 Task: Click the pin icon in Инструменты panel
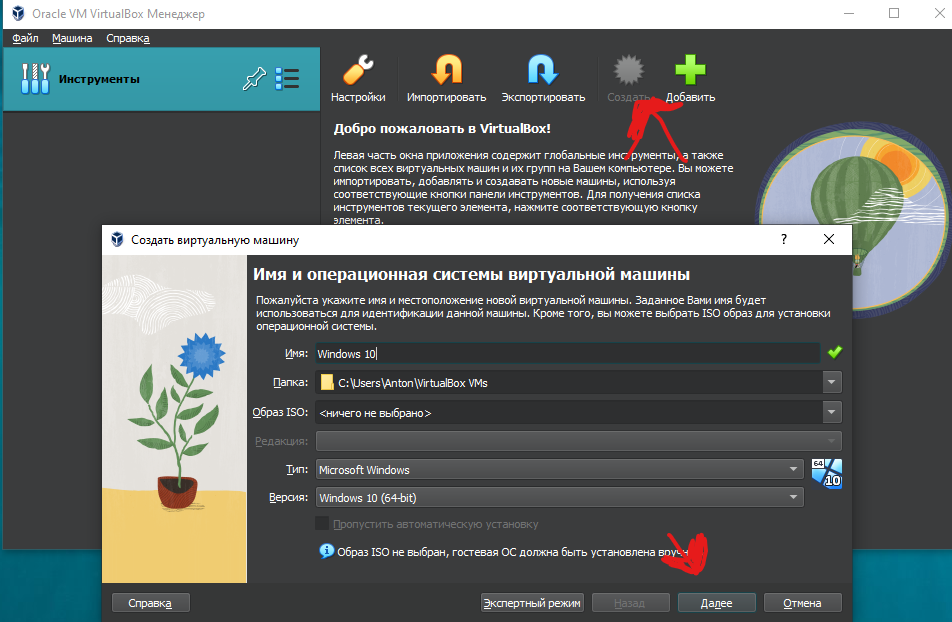[254, 79]
